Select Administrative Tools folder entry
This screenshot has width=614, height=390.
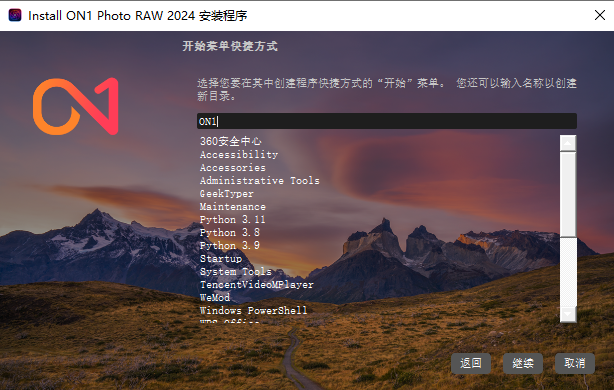pos(260,181)
